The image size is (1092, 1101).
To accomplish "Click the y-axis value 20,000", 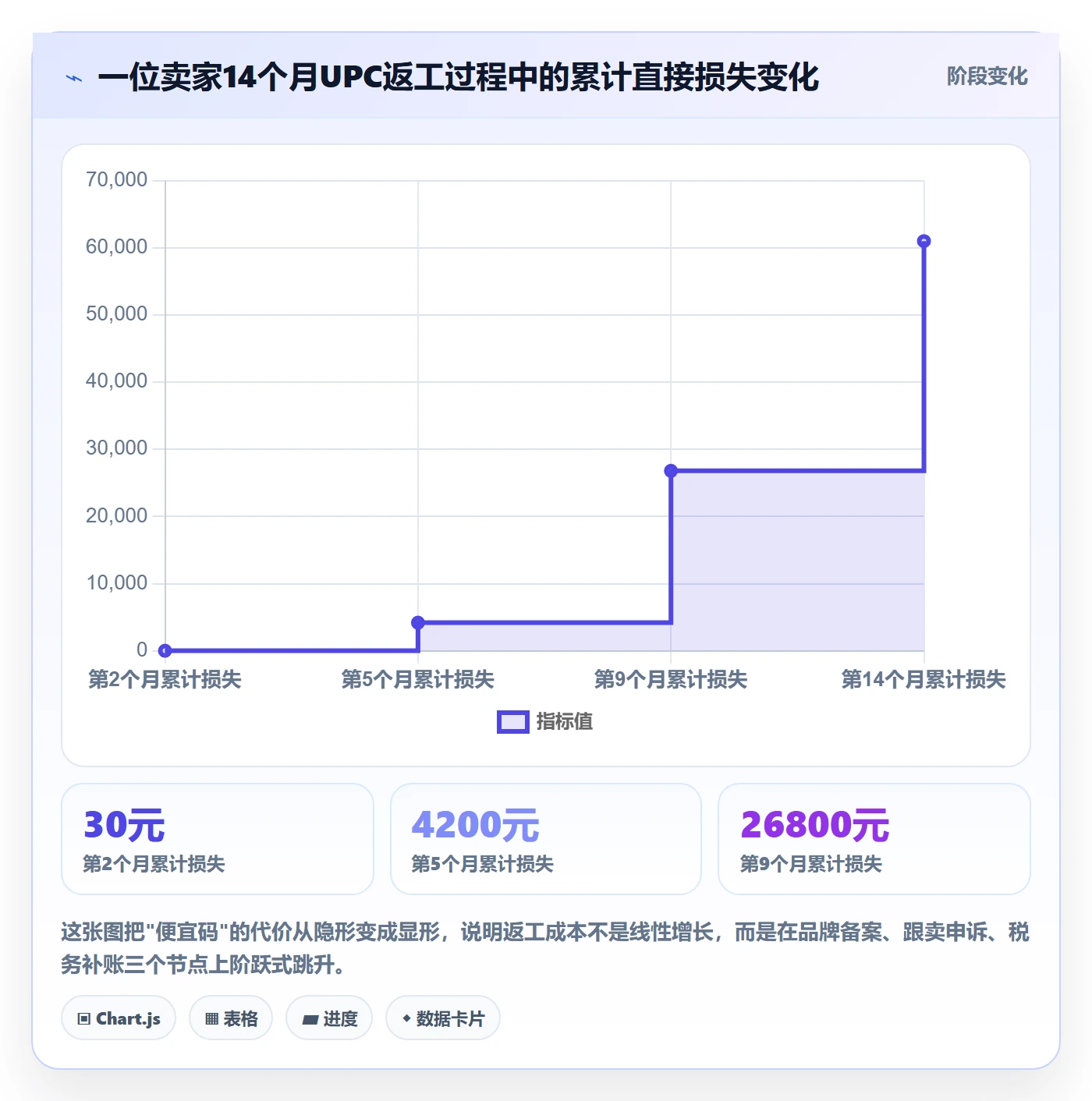I will (116, 516).
